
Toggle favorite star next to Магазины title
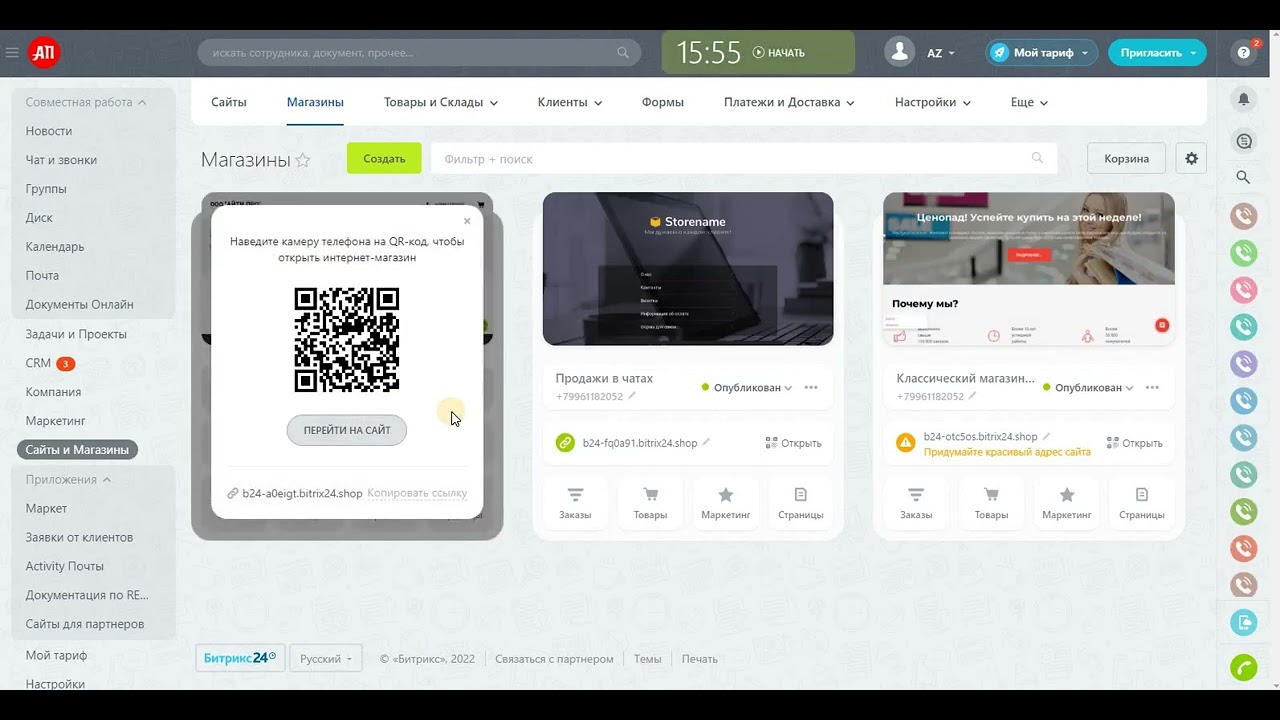(303, 160)
